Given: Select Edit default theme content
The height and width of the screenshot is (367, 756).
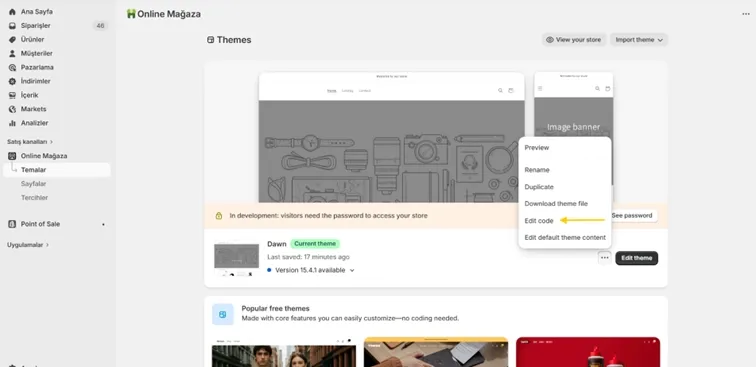Looking at the screenshot, I should [565, 237].
